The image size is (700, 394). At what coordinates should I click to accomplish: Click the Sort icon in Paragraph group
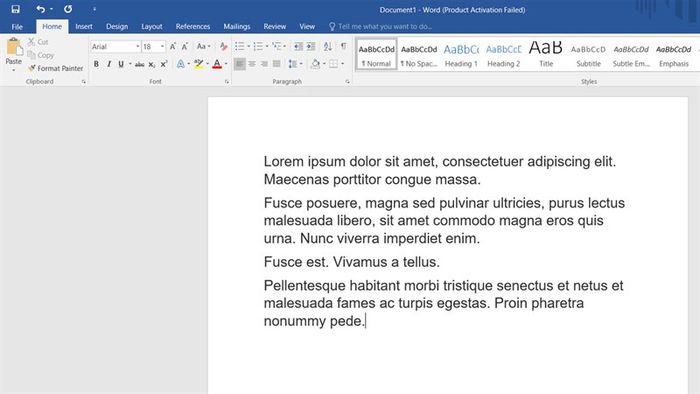coord(328,46)
